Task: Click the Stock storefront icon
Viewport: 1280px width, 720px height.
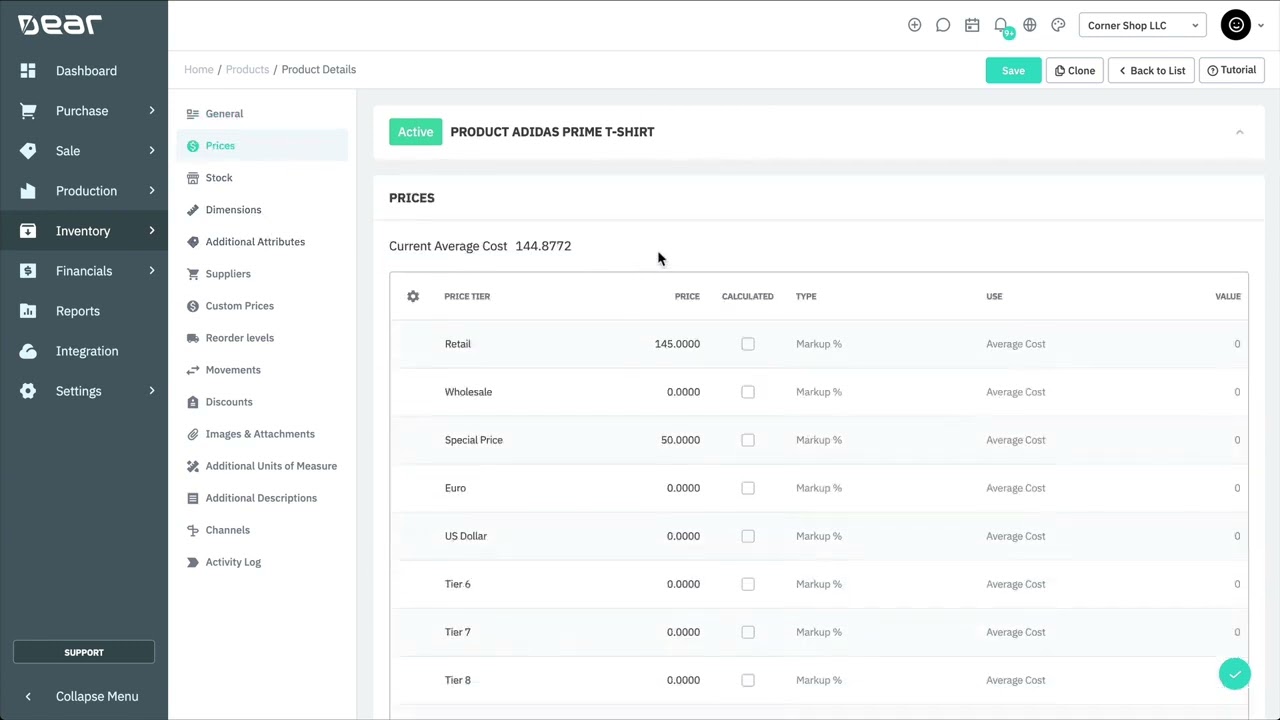Action: tap(193, 178)
